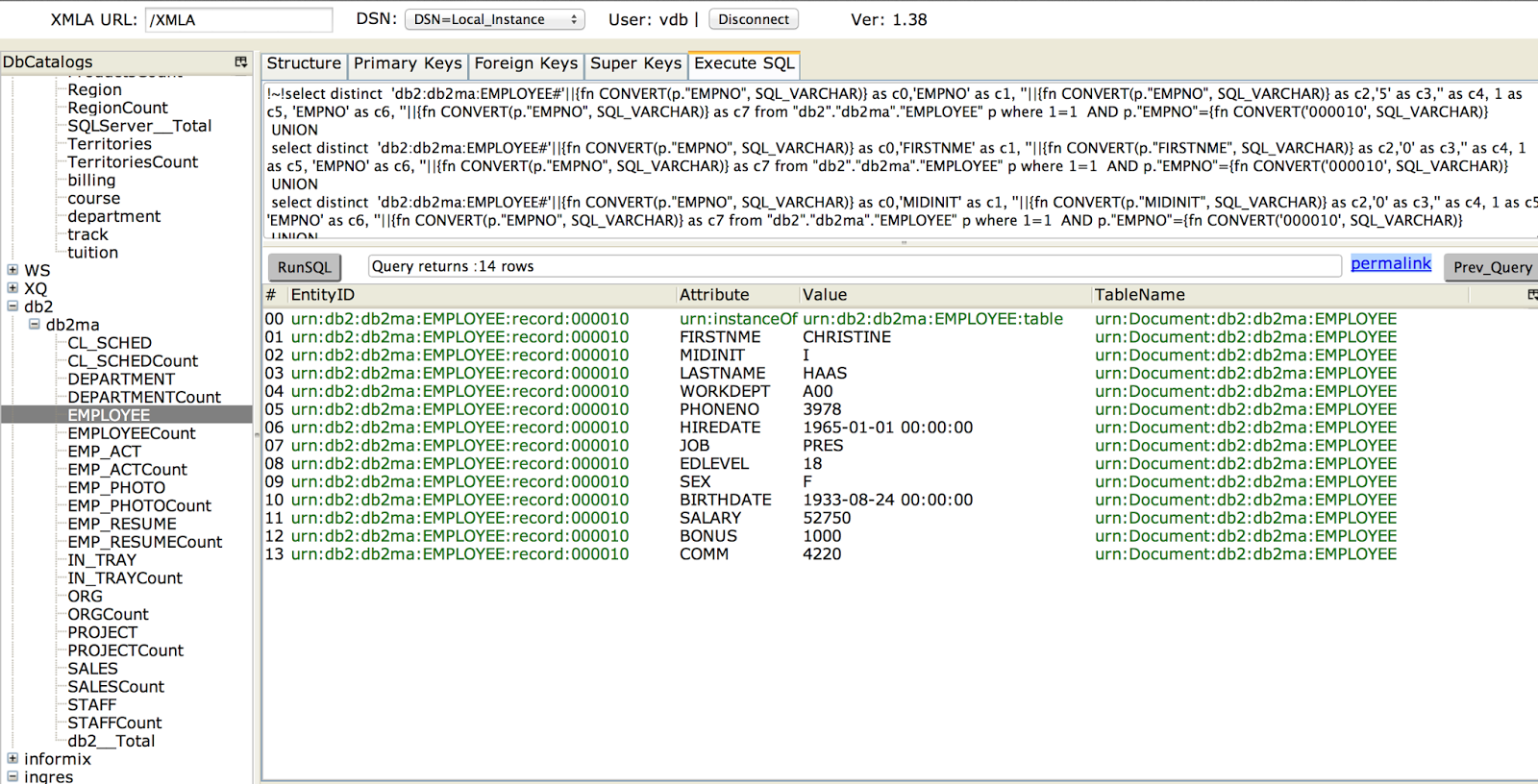Click the Value column header

click(x=825, y=295)
